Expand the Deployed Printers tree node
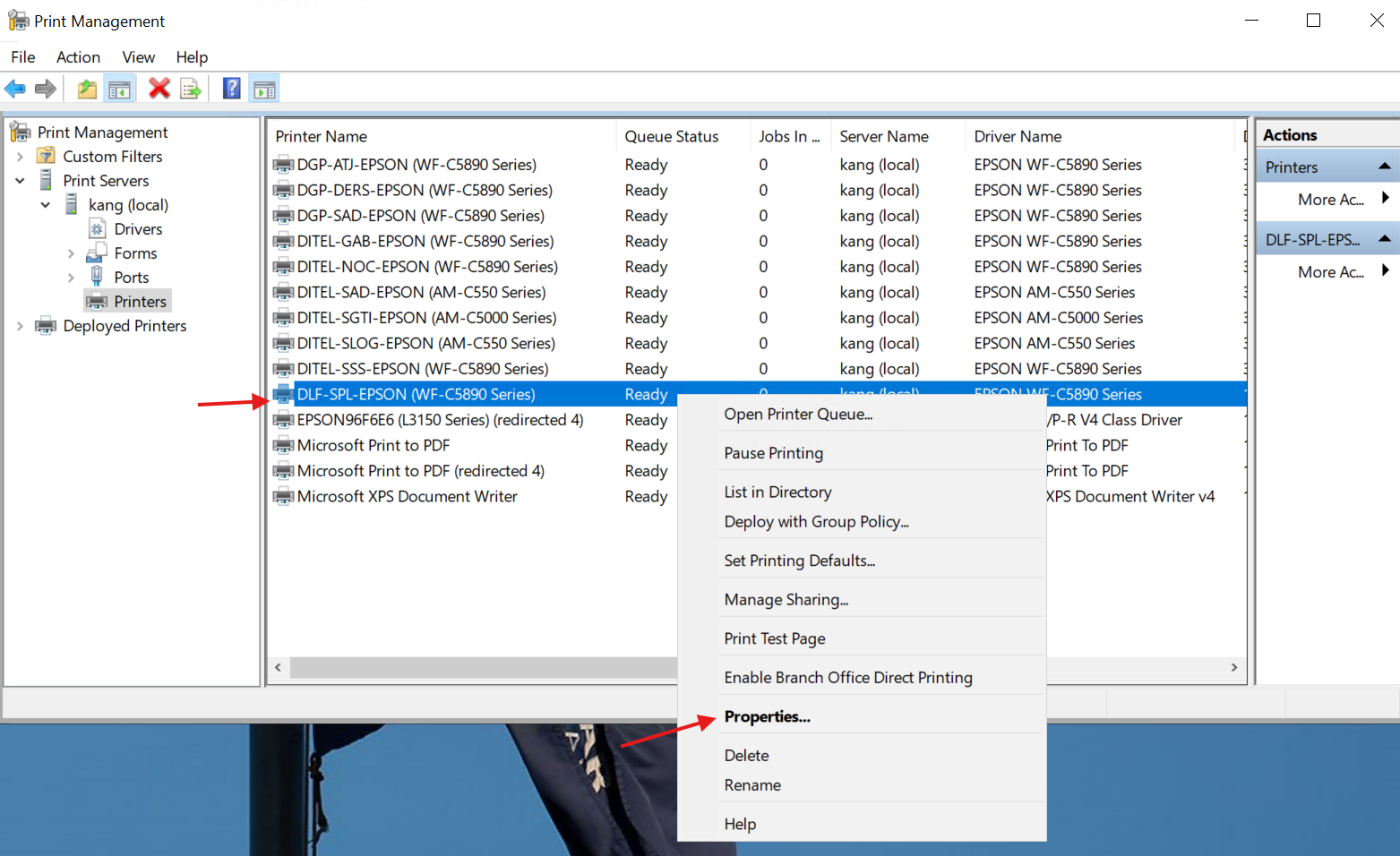The width and height of the screenshot is (1400, 856). [x=20, y=326]
